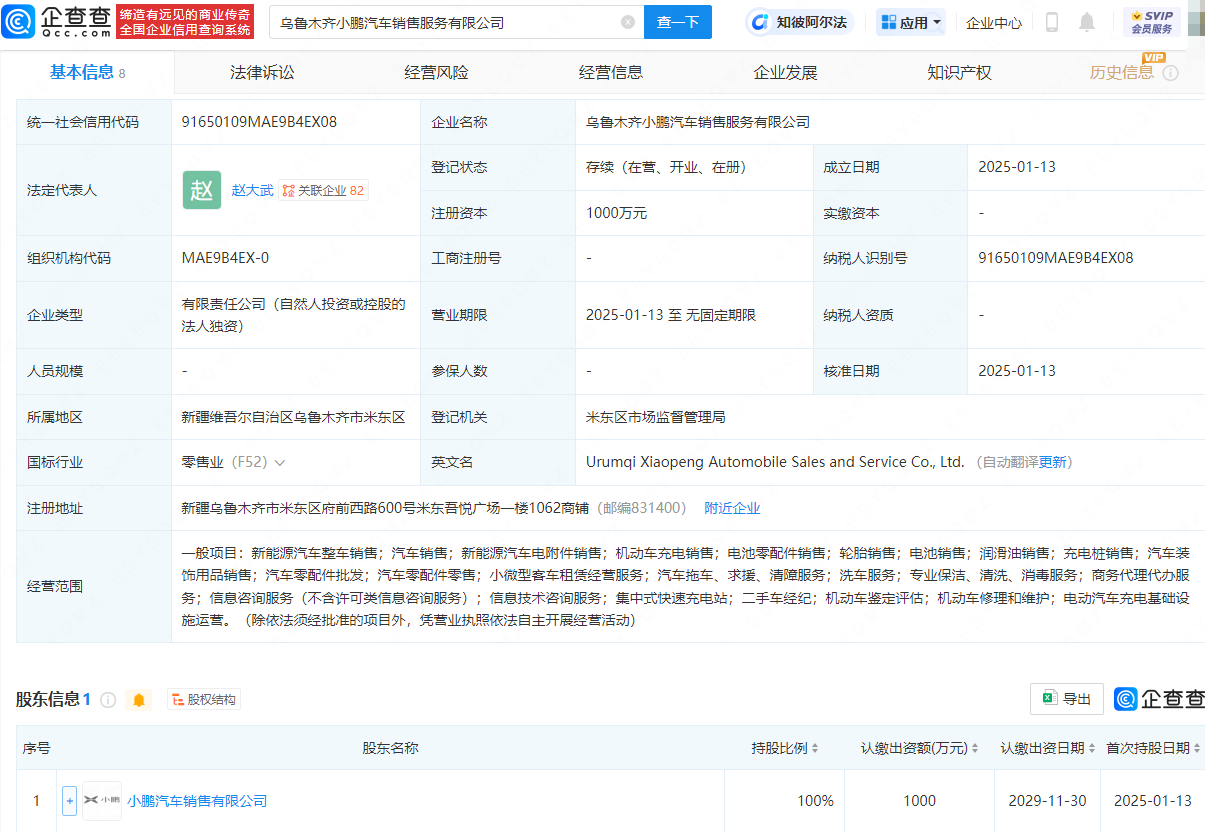Open the notification bell in header

click(x=1087, y=22)
